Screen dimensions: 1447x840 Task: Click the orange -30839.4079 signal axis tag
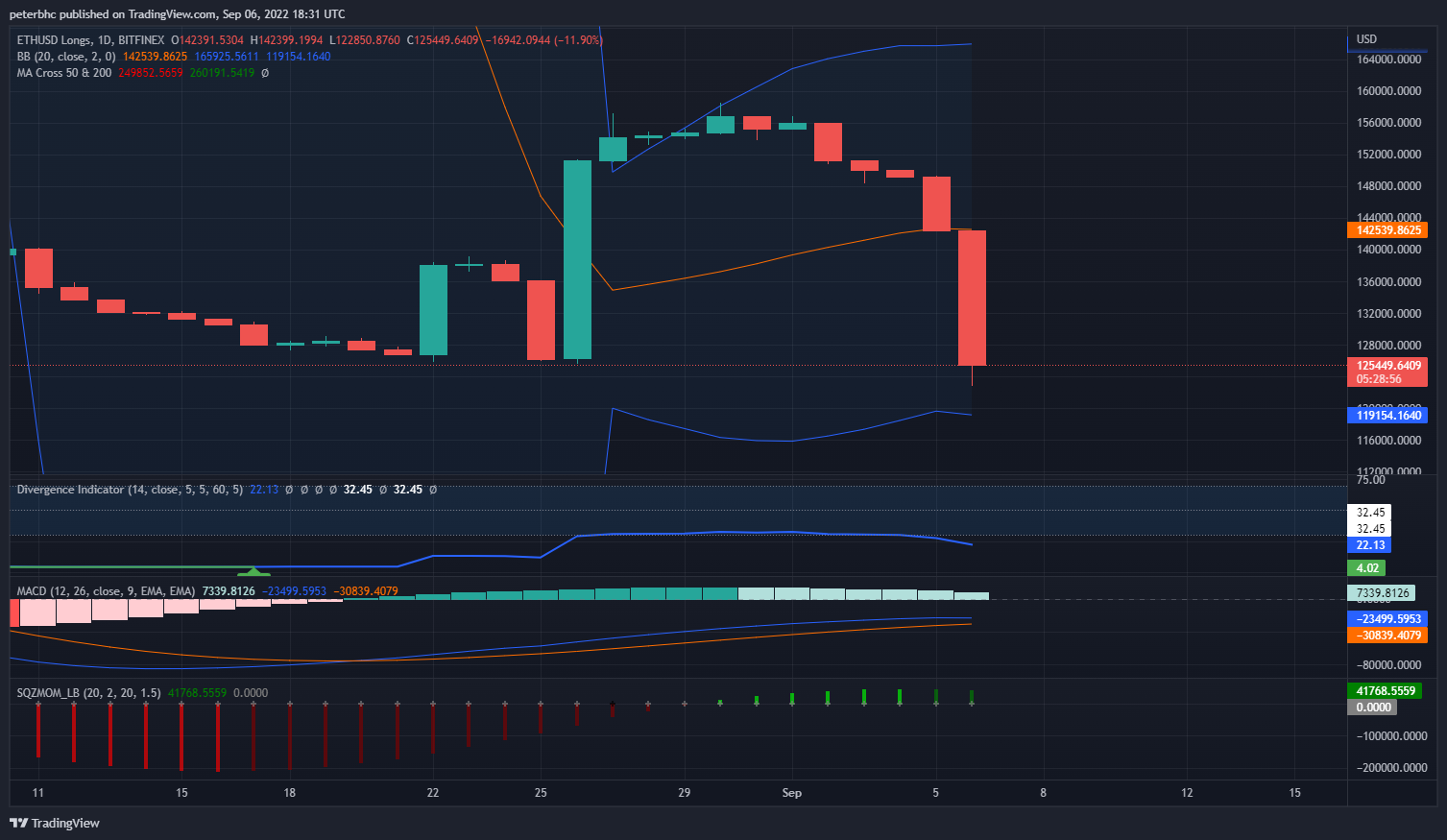pyautogui.click(x=1387, y=636)
